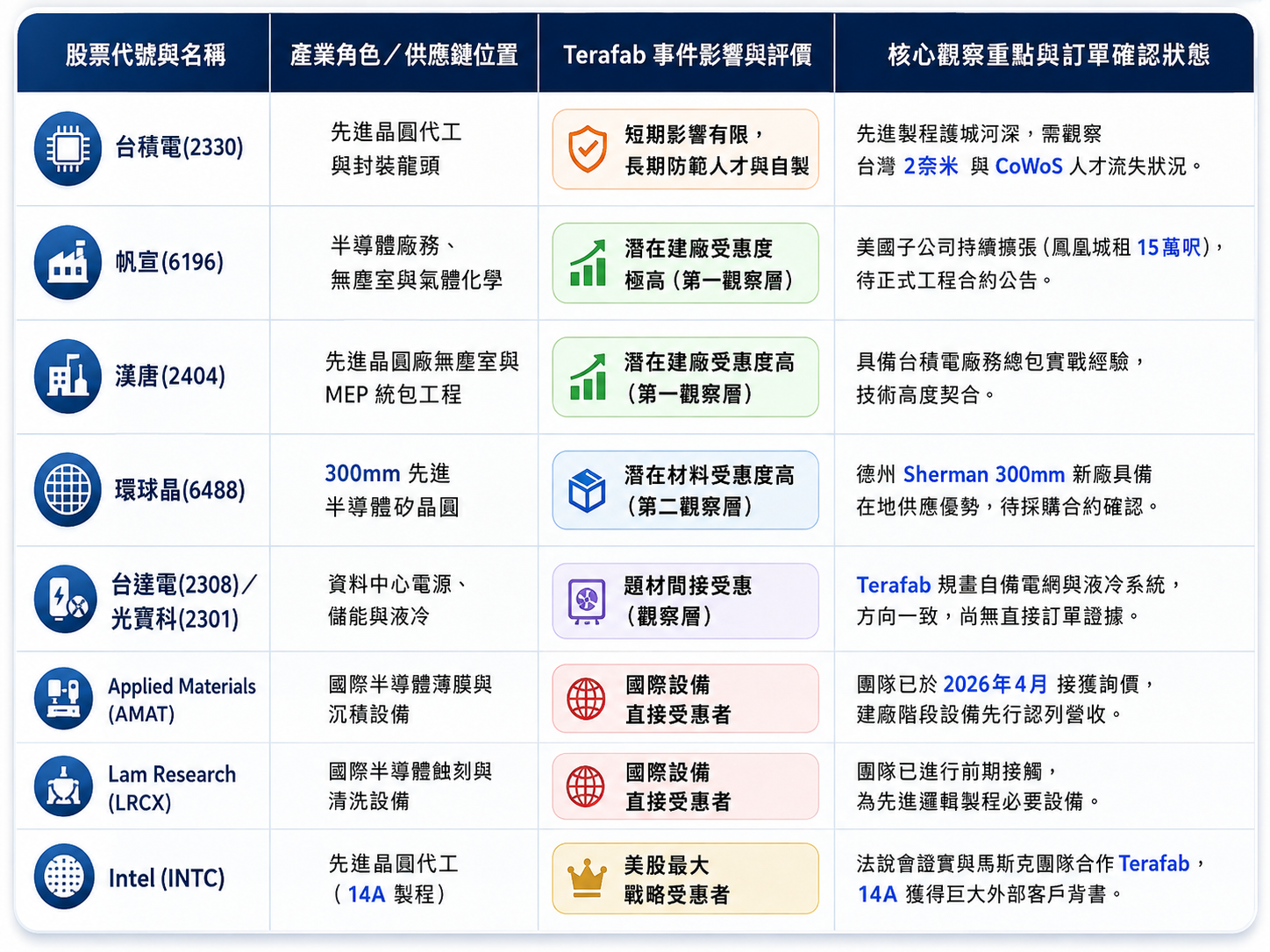Viewport: 1270px width, 952px height.
Task: Click the machine icon beside Lam Research
Action: click(64, 786)
